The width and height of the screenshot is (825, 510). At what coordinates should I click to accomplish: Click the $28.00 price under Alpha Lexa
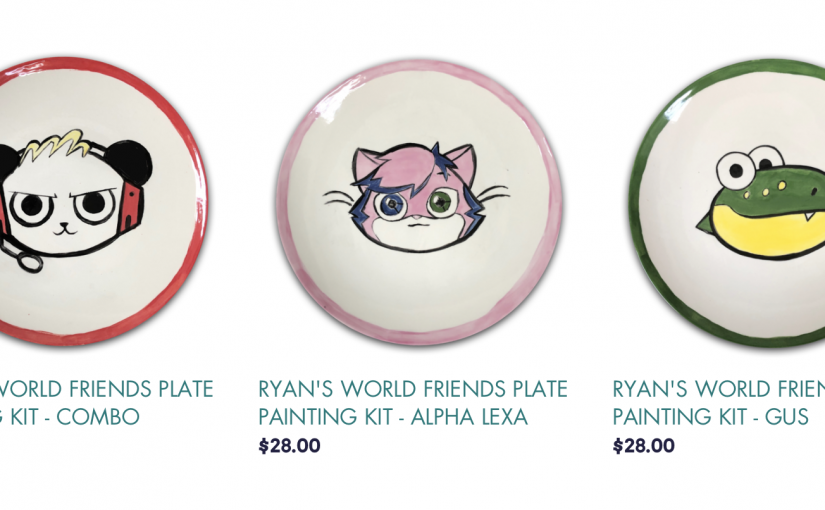pyautogui.click(x=289, y=446)
